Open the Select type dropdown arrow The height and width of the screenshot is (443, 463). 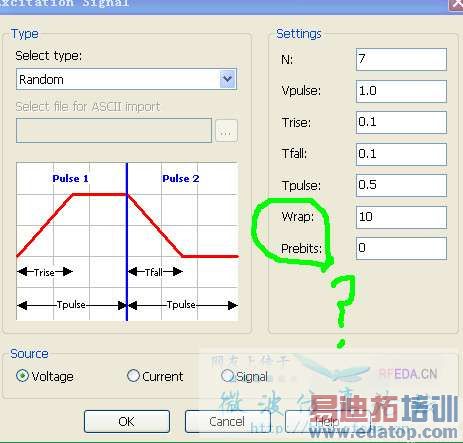point(228,79)
